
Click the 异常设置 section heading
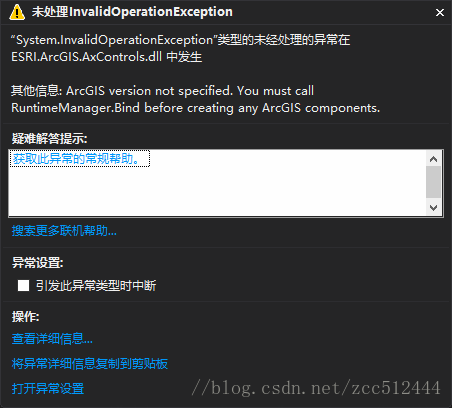(37, 263)
